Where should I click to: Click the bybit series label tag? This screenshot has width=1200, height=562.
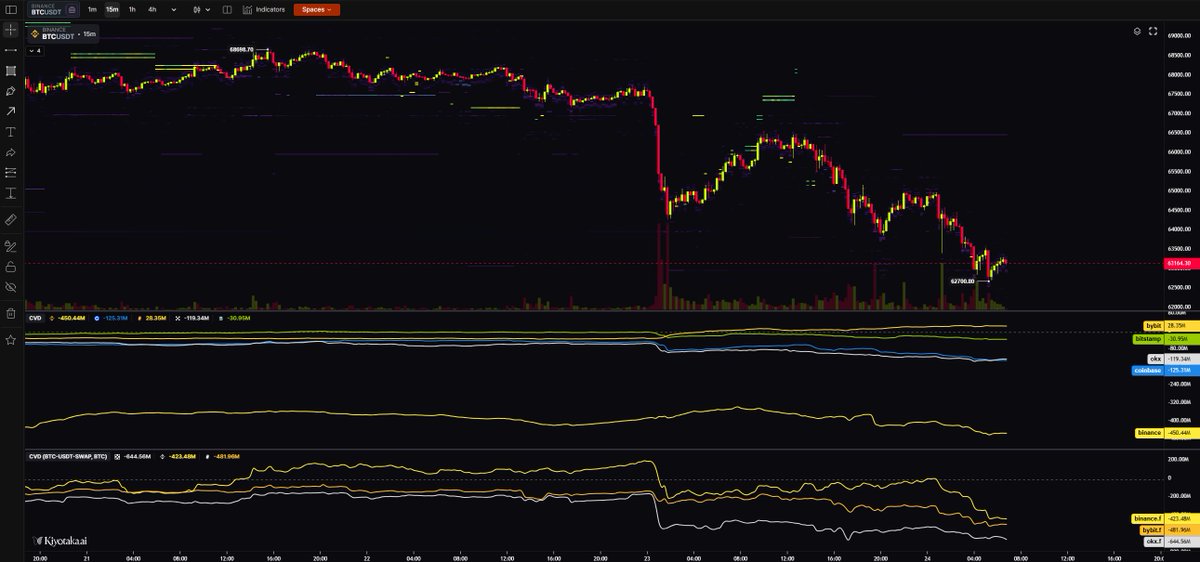(1154, 326)
